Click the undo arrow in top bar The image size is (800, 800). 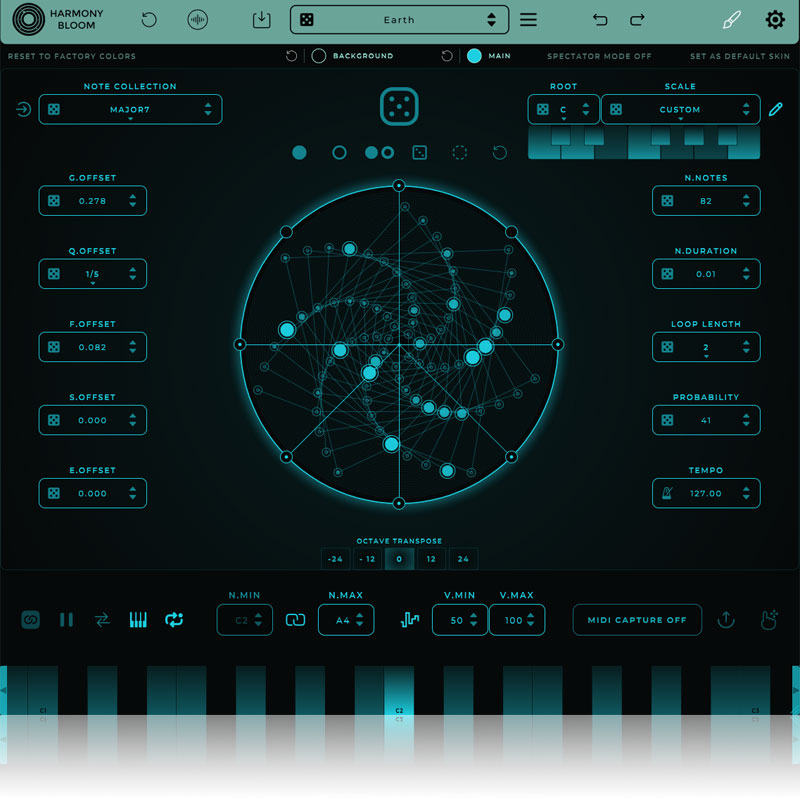point(600,20)
